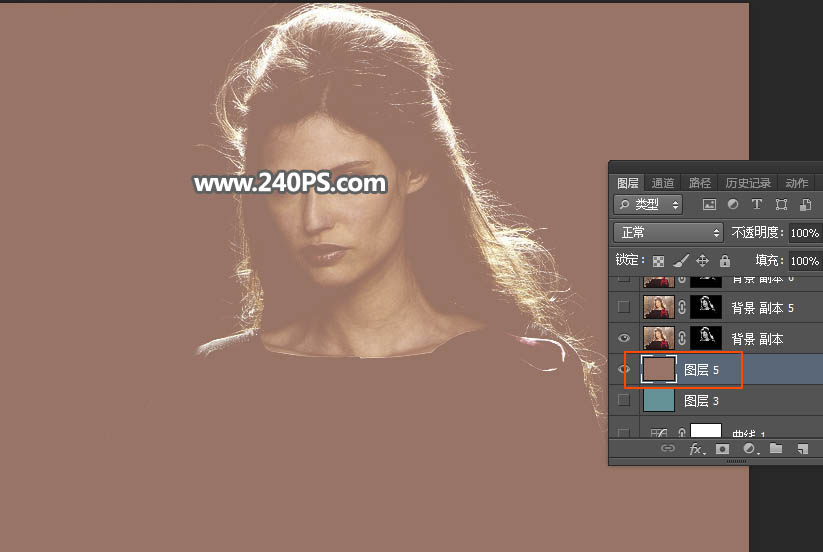The height and width of the screenshot is (552, 823).
Task: Click the 不透明度 100% field
Action: pos(805,232)
